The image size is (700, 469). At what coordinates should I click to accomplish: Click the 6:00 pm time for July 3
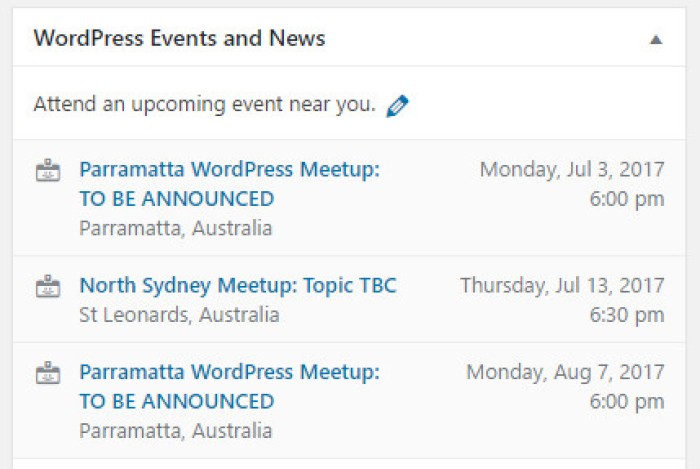[627, 199]
